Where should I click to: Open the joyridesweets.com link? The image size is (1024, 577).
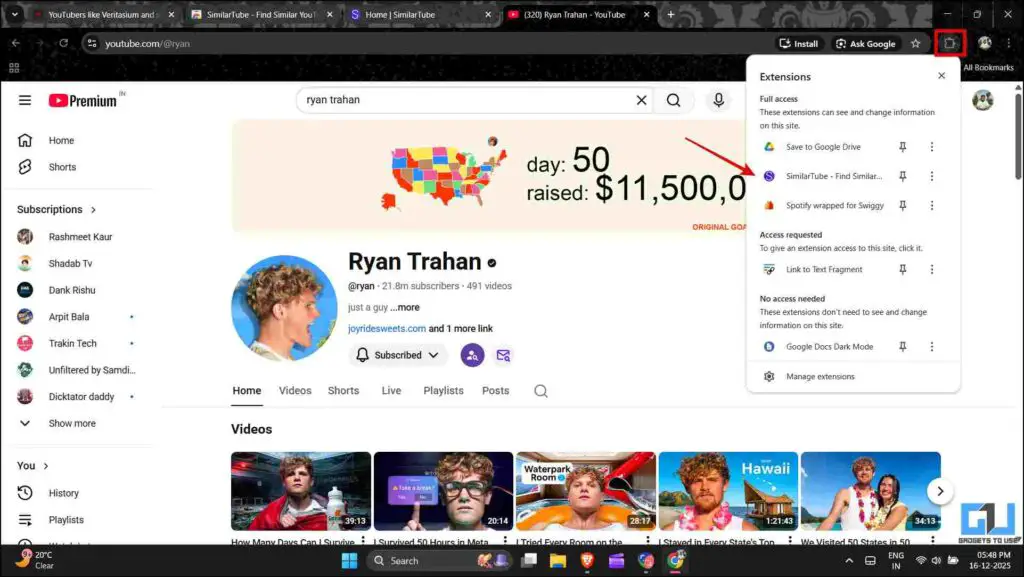coord(385,327)
